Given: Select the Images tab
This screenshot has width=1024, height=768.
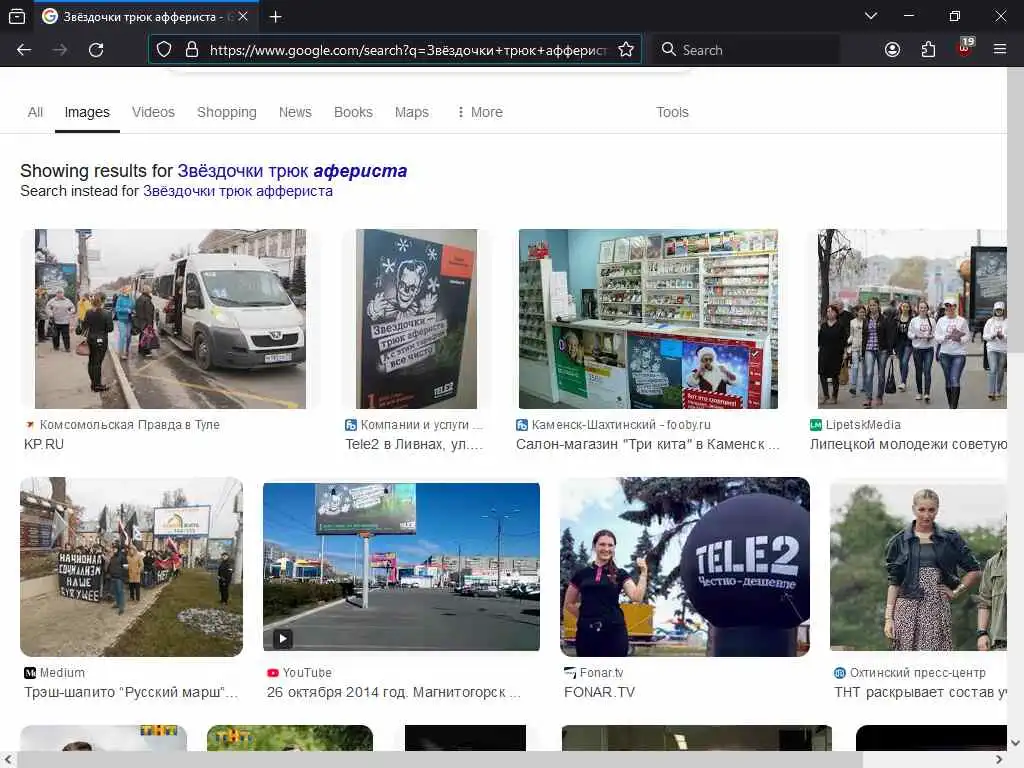Looking at the screenshot, I should [87, 112].
